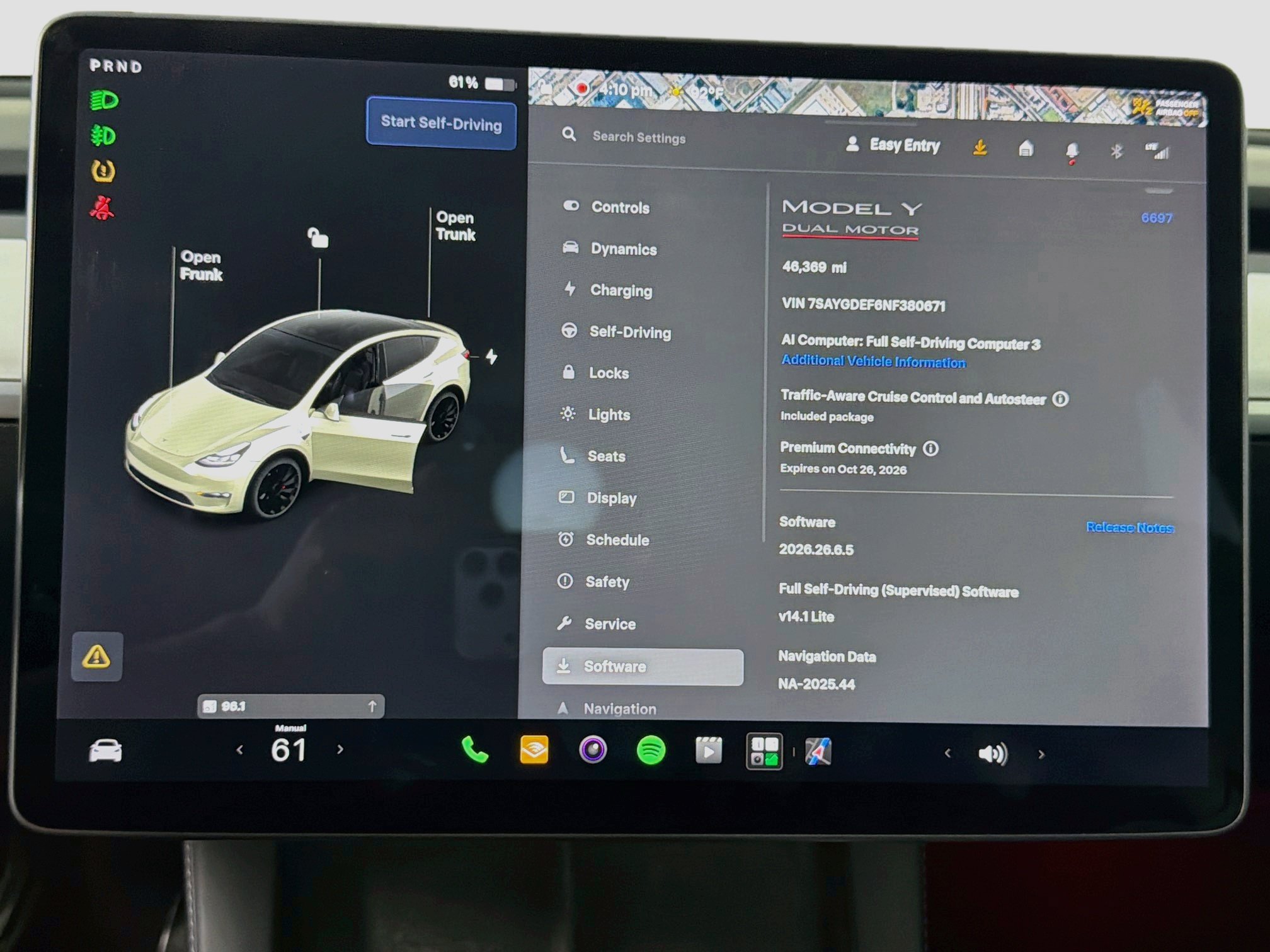This screenshot has width=1270, height=952.
Task: Tap the Bluetooth icon
Action: click(1116, 151)
